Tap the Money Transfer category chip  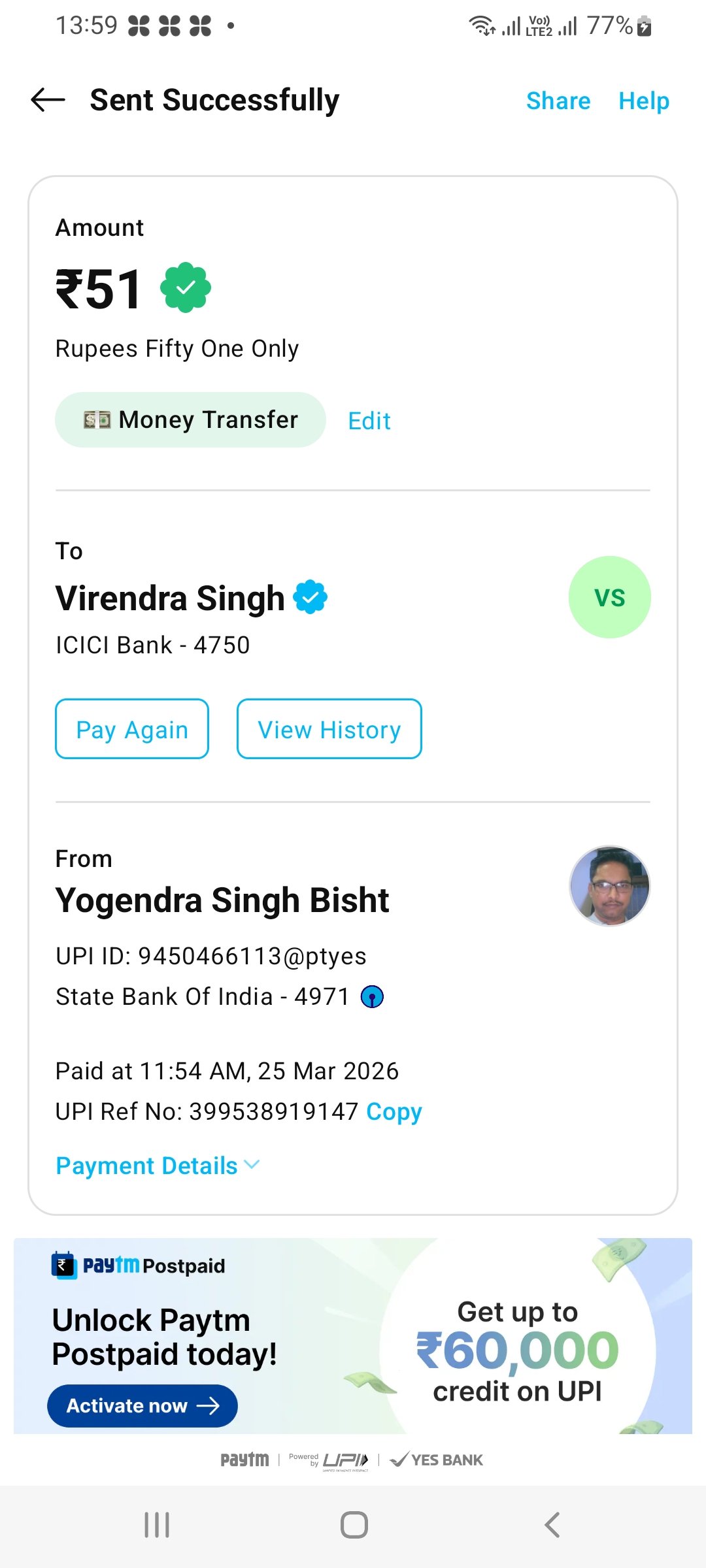tap(190, 419)
